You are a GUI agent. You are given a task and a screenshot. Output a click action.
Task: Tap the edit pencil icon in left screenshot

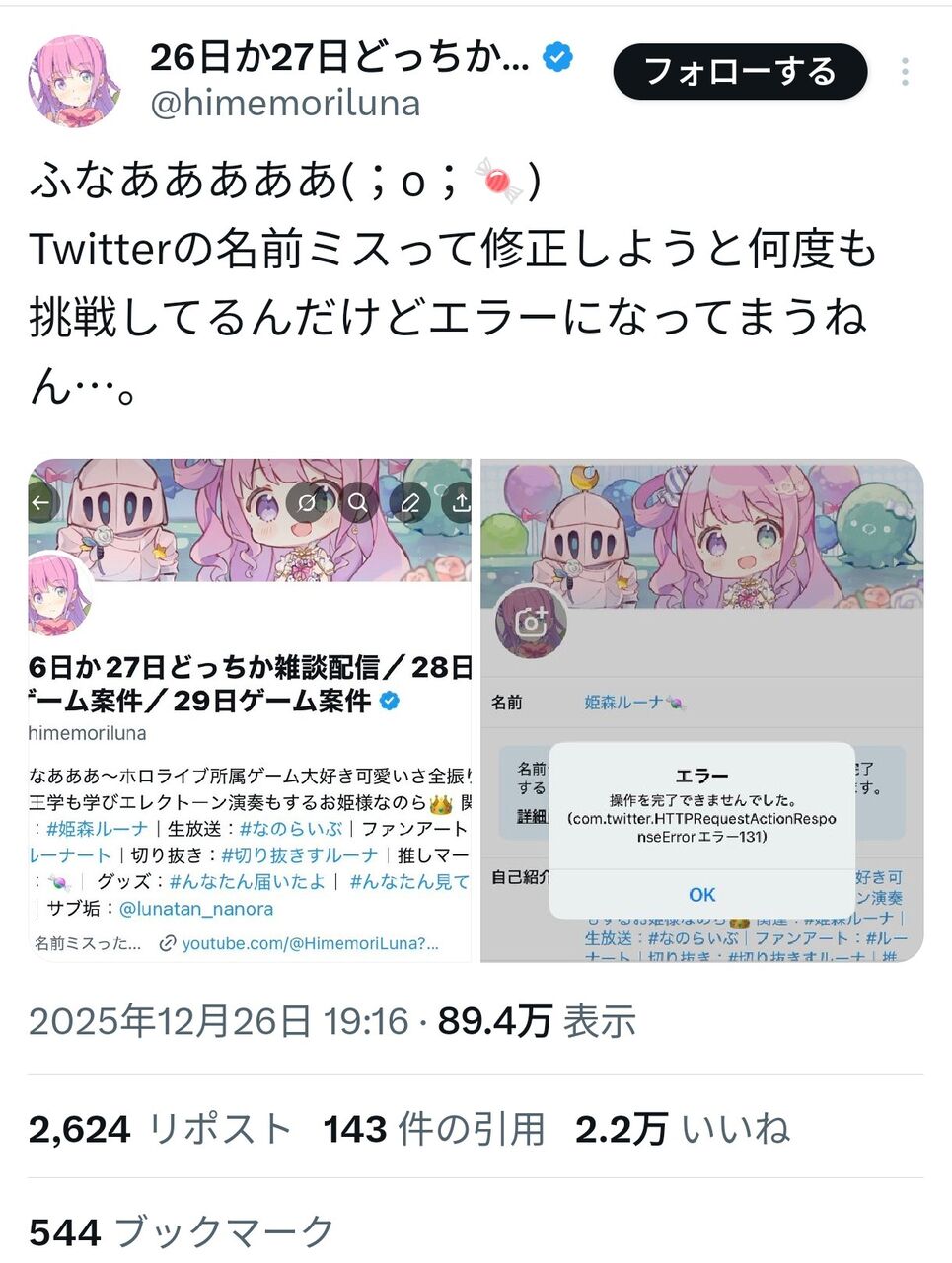click(409, 503)
